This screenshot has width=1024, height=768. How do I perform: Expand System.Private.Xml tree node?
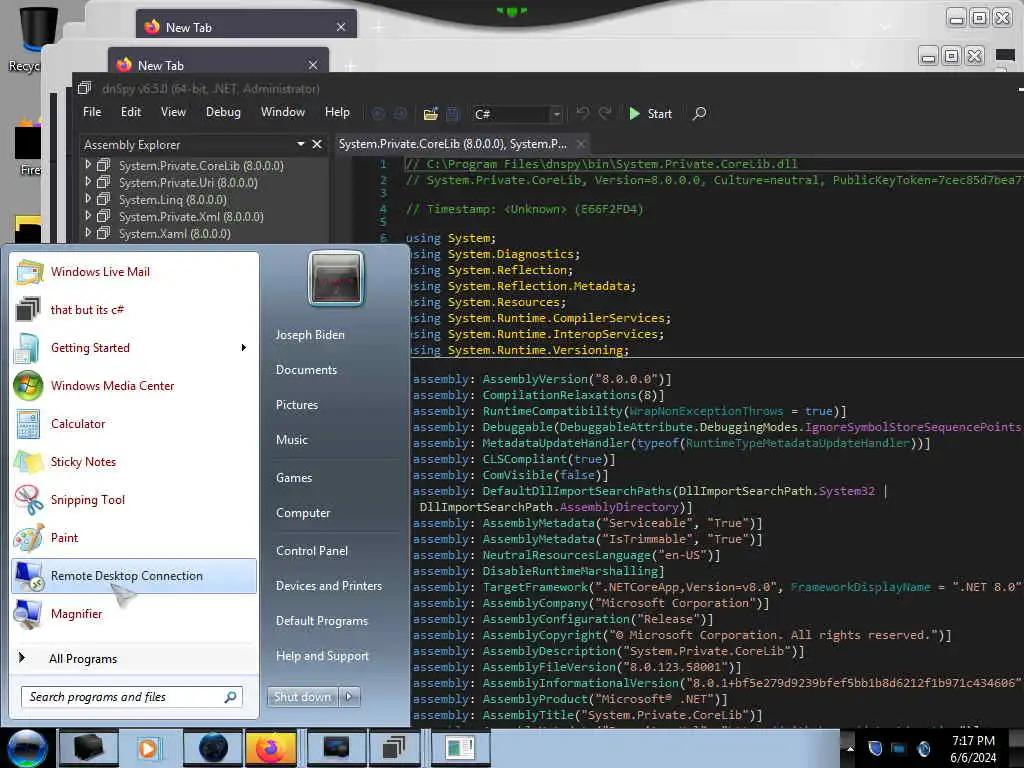tap(88, 216)
